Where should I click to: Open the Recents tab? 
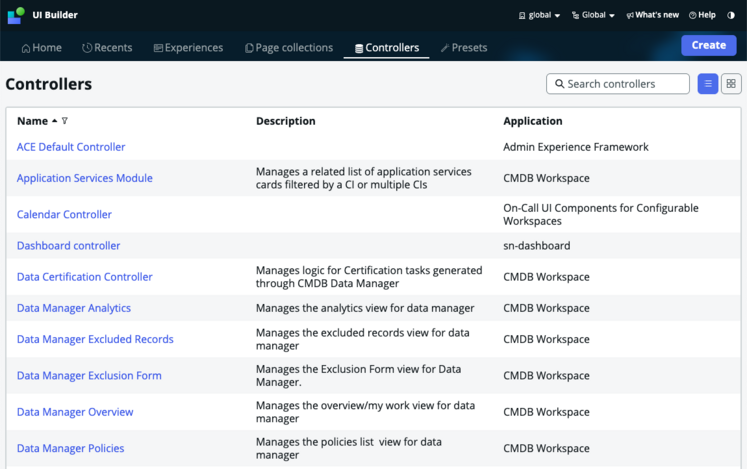tap(107, 48)
